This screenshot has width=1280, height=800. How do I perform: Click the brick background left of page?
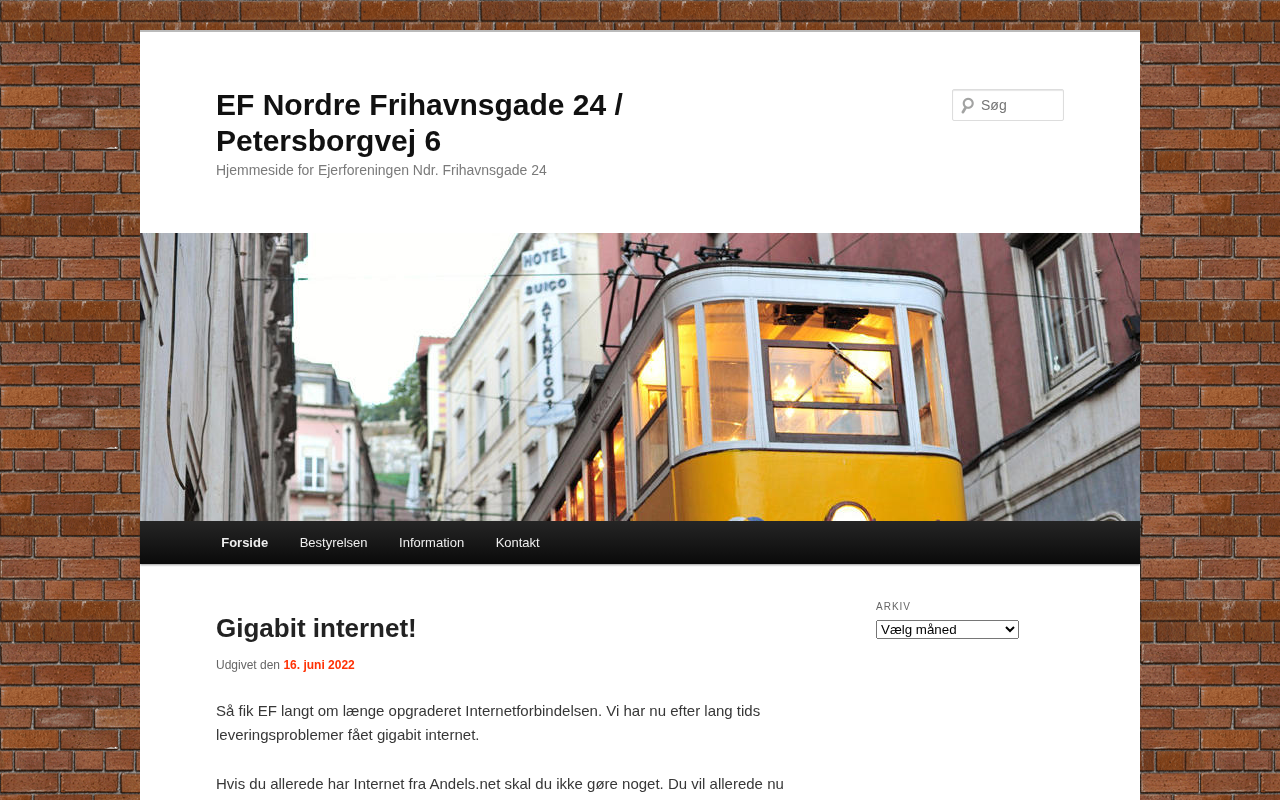point(70,400)
